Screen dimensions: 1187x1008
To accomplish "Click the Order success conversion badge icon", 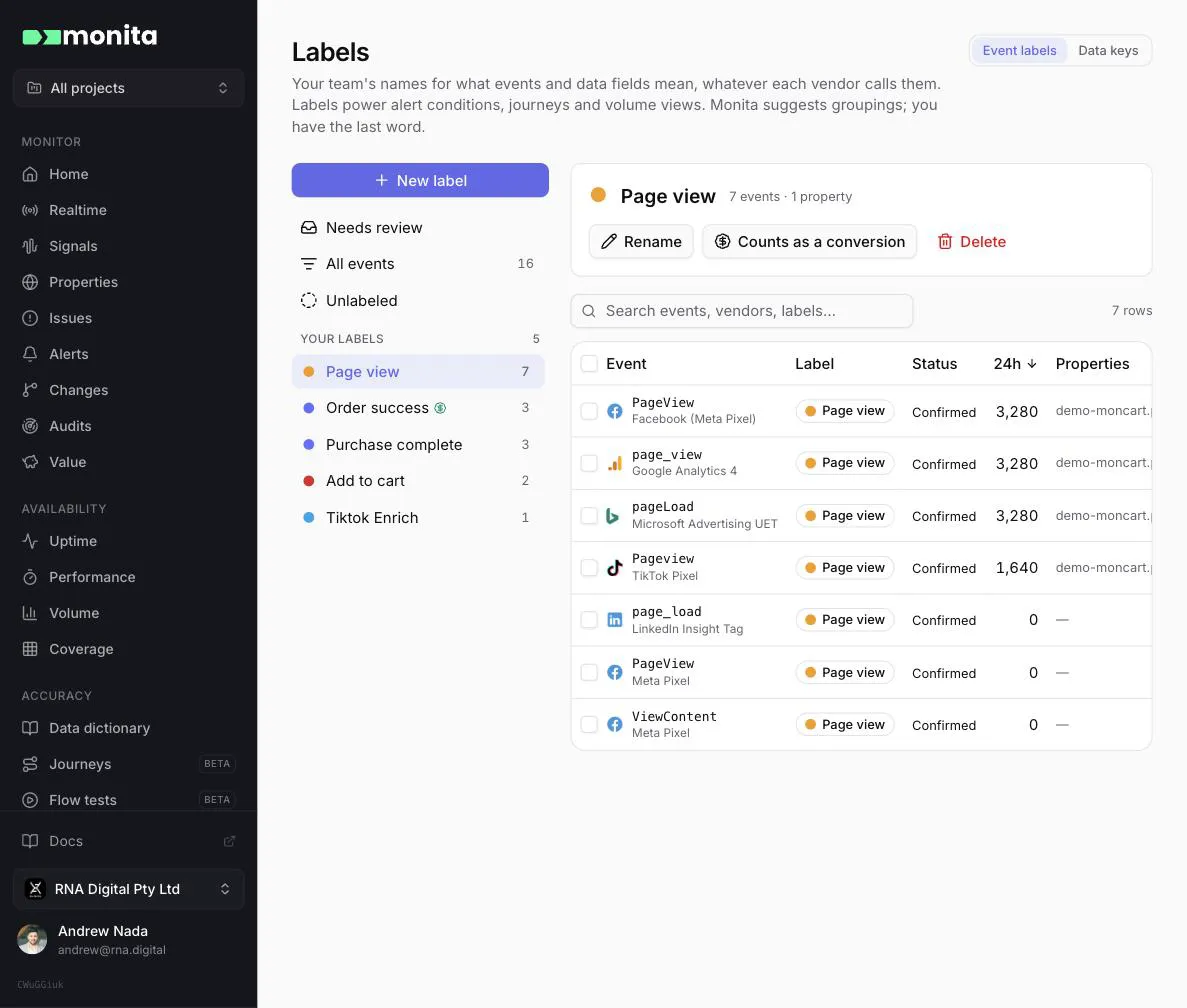I will (x=440, y=408).
